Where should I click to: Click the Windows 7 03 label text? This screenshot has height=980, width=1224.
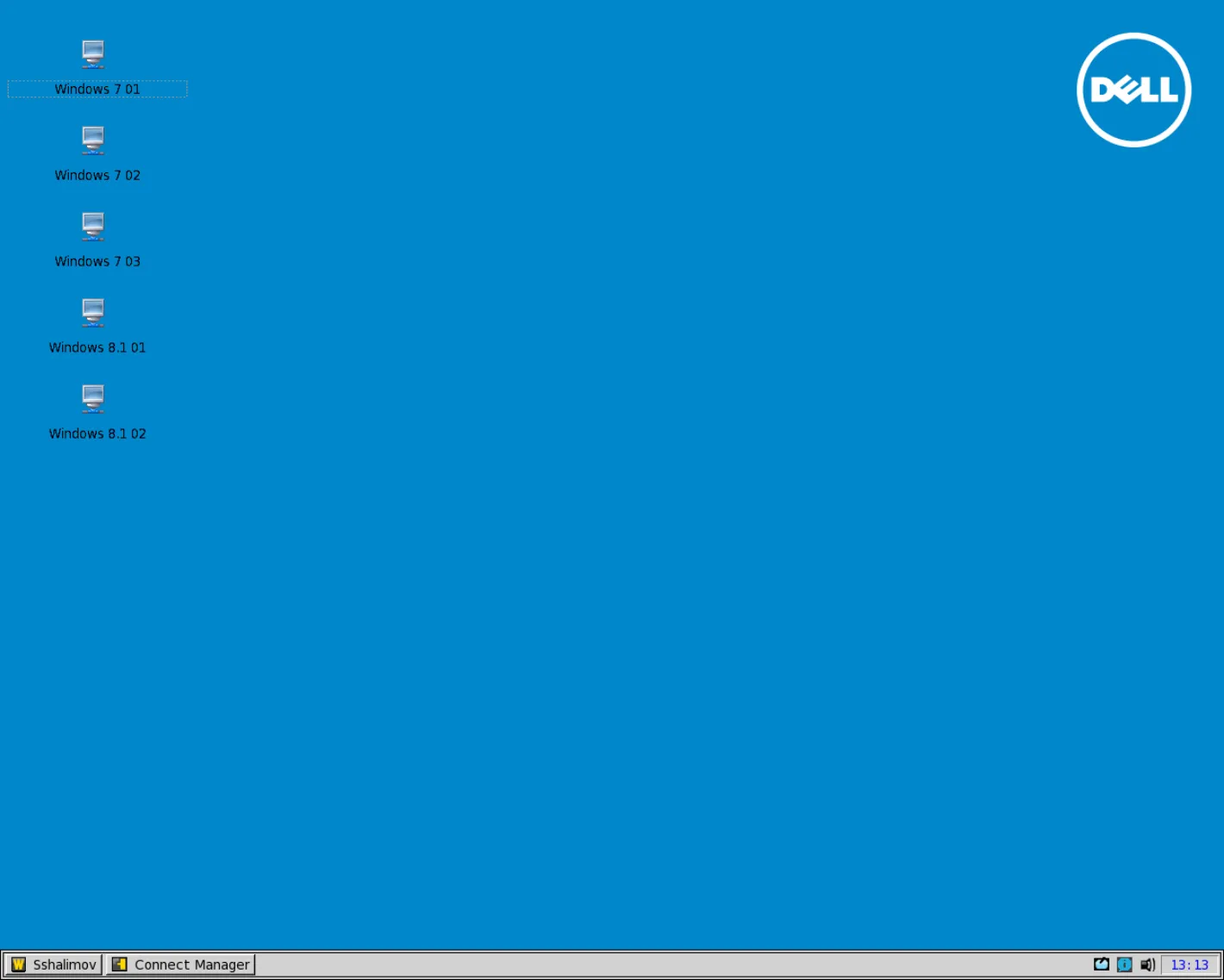coord(97,261)
